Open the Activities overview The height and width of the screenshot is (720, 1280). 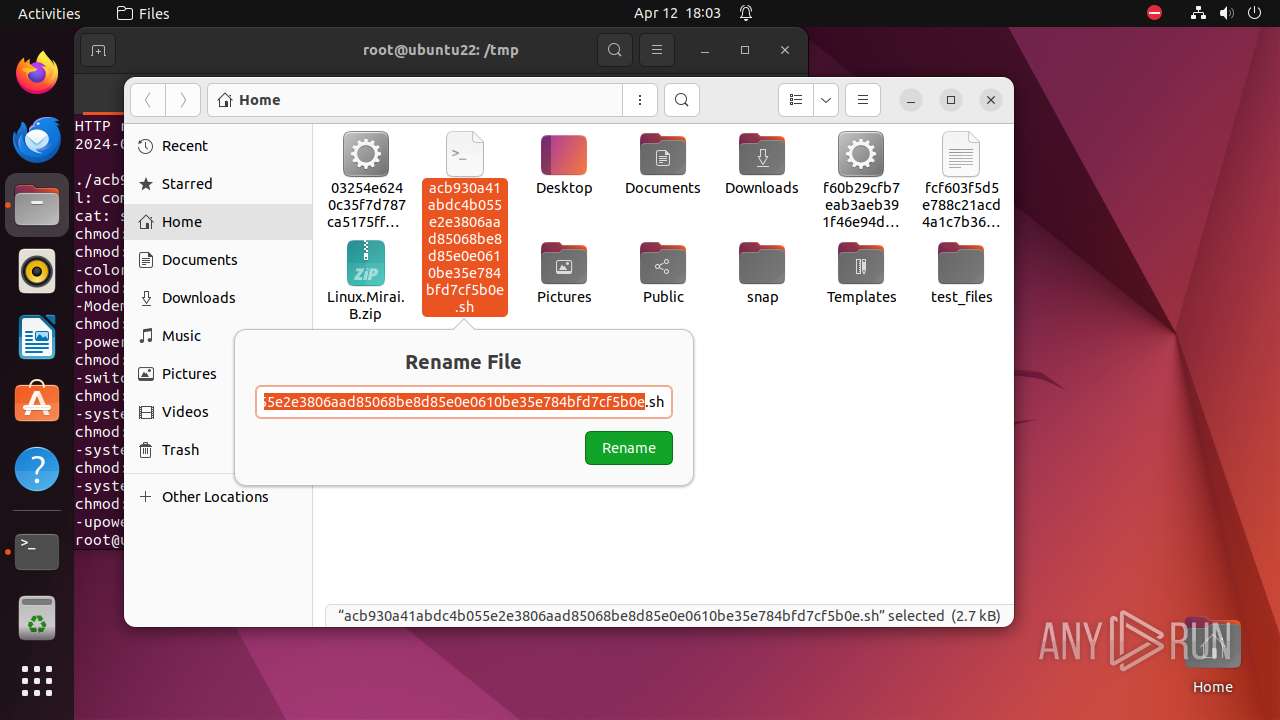49,13
